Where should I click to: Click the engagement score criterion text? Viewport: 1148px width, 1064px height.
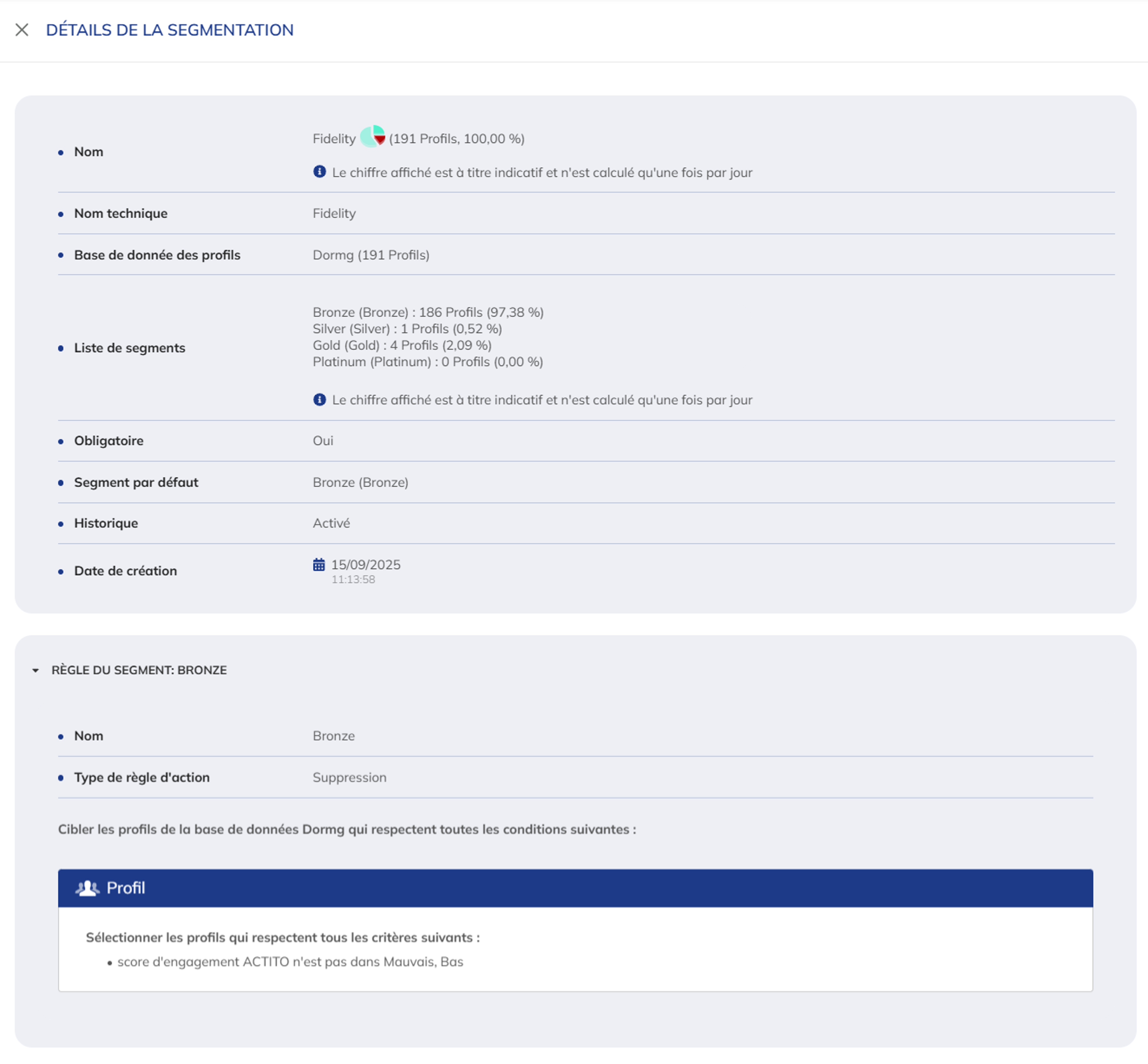tap(290, 961)
